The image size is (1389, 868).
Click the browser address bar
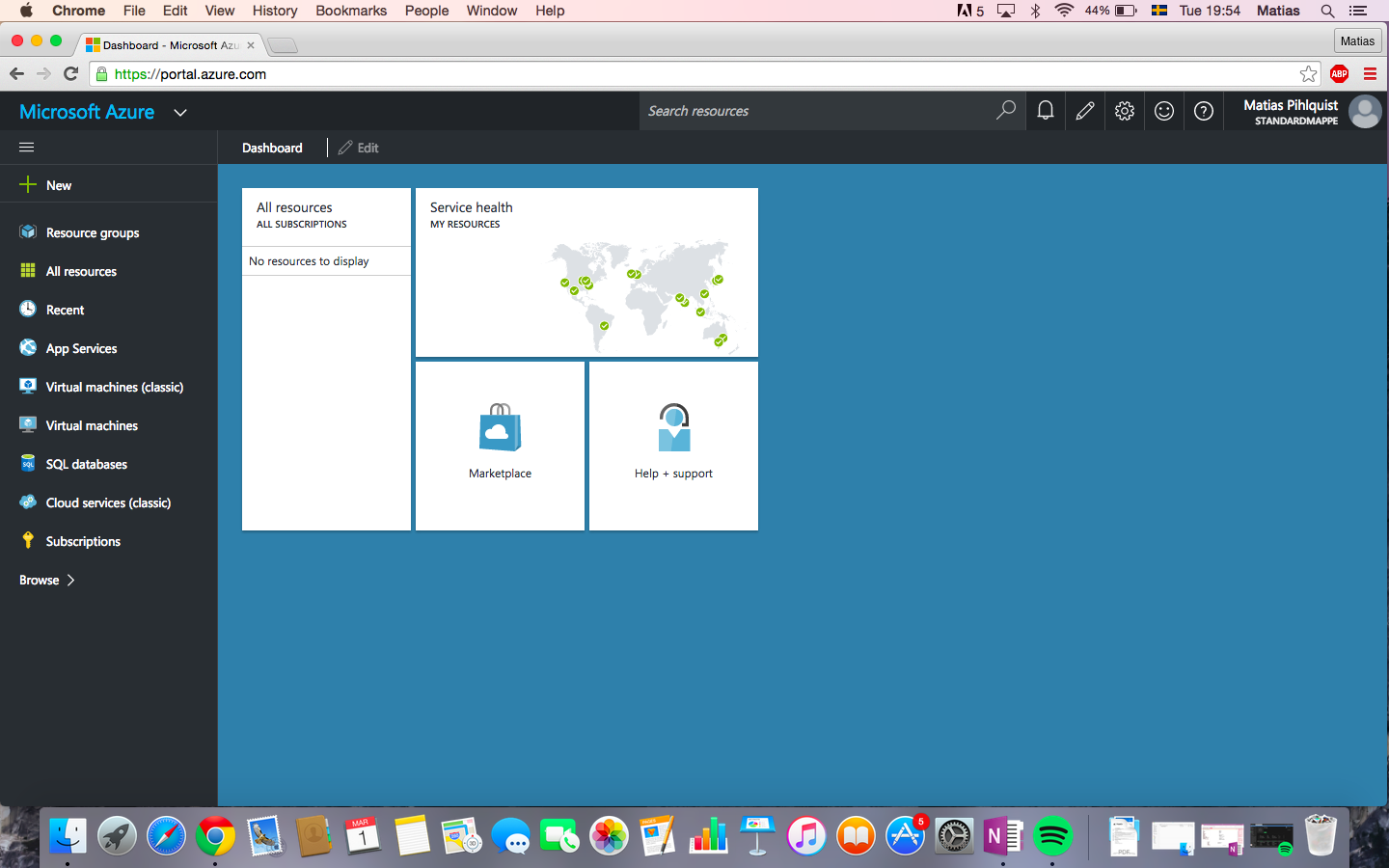pos(704,73)
